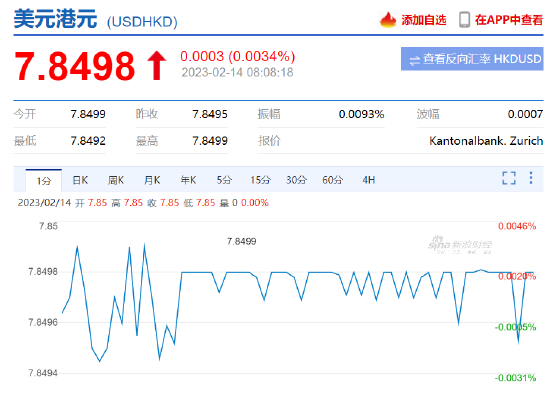Click the 昨收 label

pos(147,114)
